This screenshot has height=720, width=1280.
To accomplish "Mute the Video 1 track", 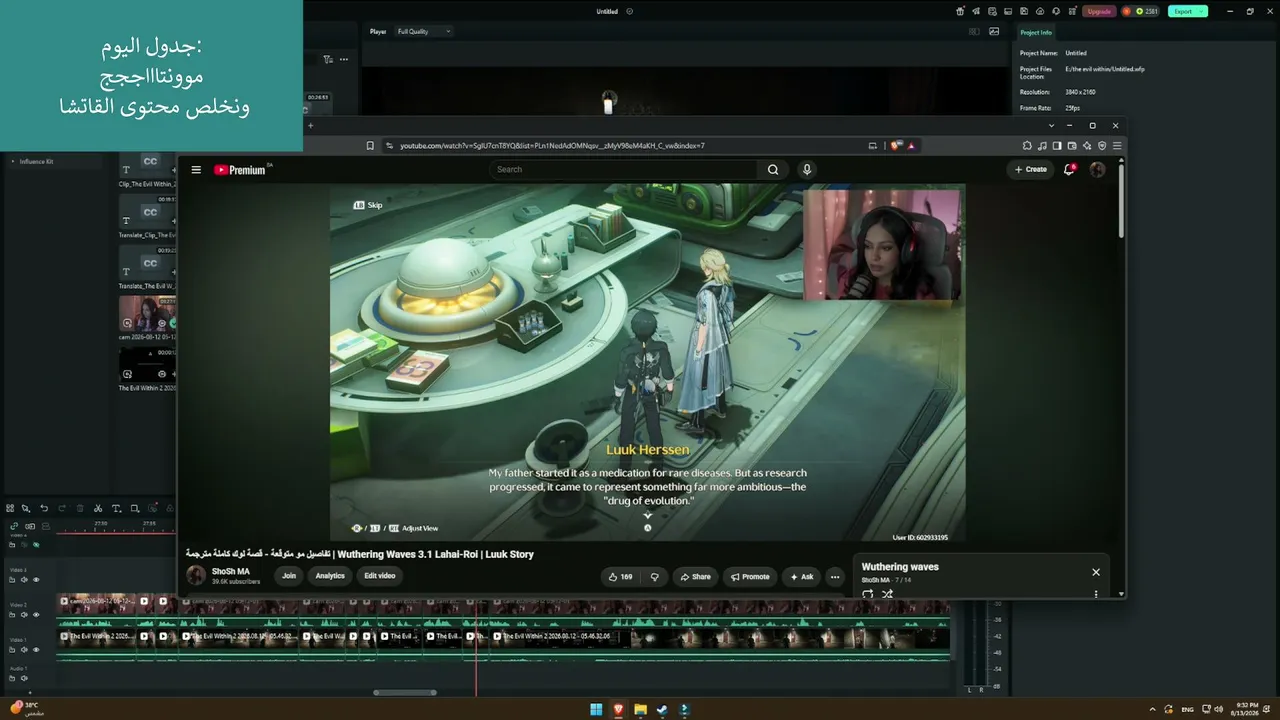I will click(24, 650).
